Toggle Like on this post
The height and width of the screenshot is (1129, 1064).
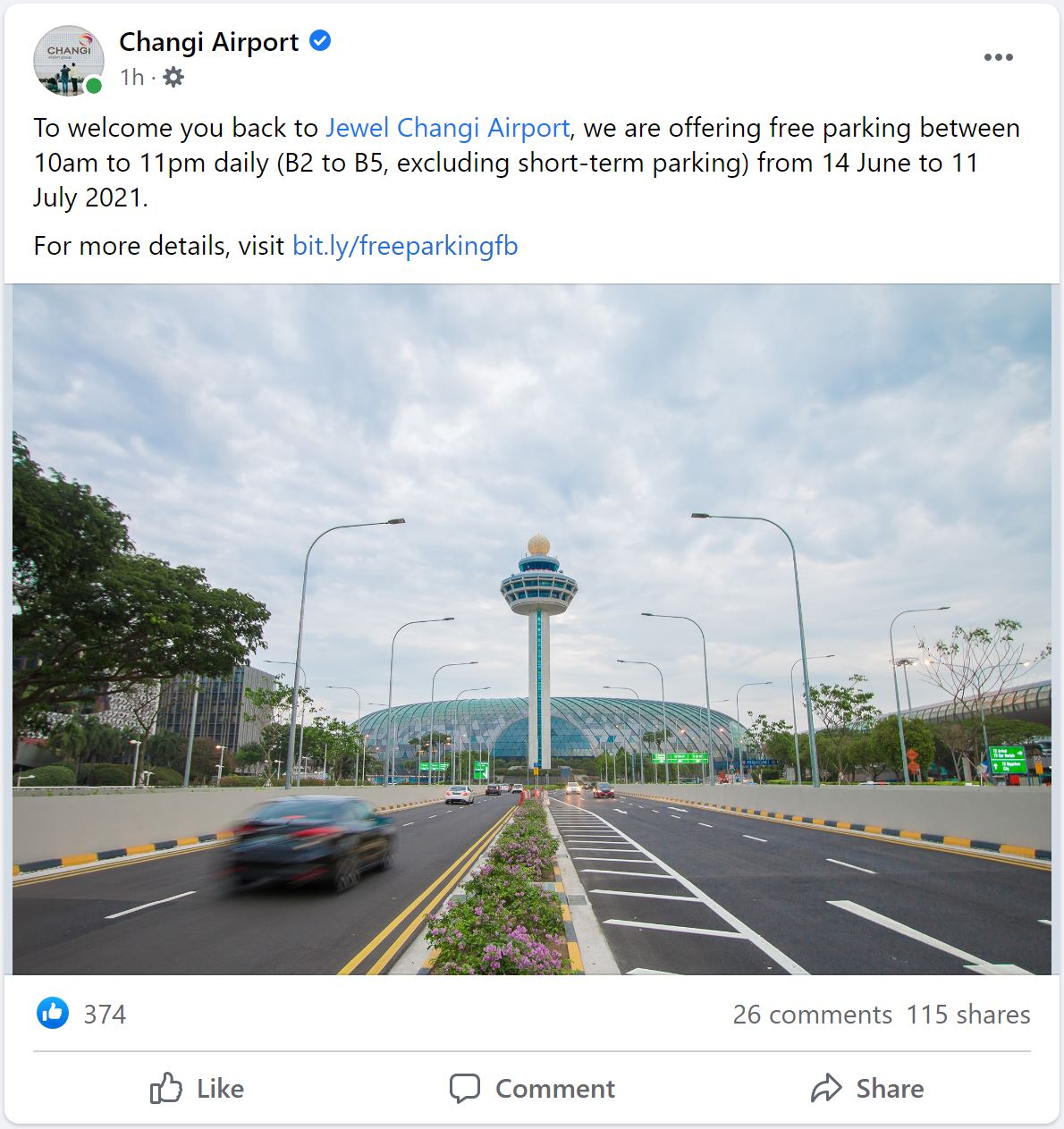coord(197,1088)
